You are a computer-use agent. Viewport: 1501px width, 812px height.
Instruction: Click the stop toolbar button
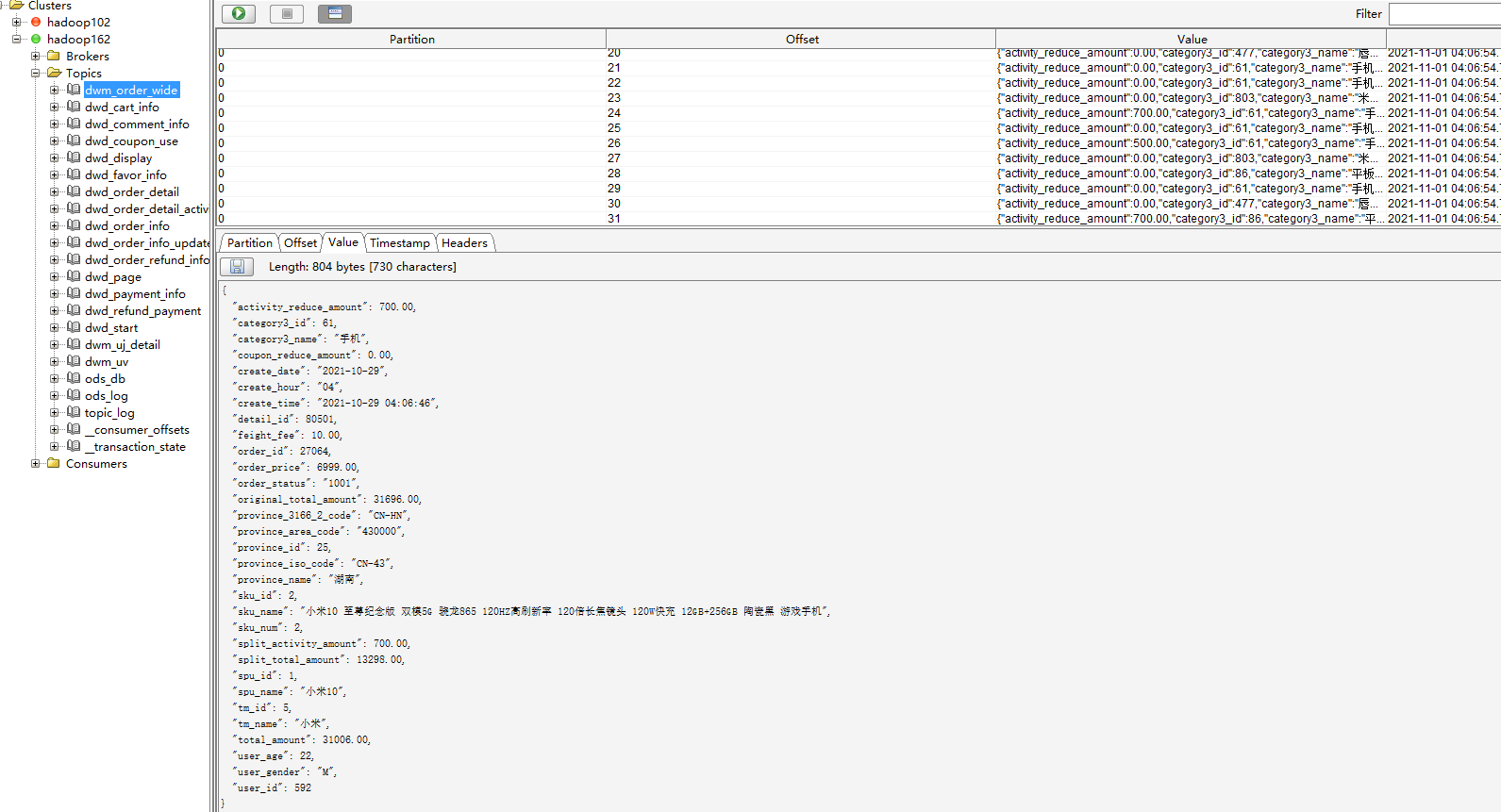[x=287, y=13]
